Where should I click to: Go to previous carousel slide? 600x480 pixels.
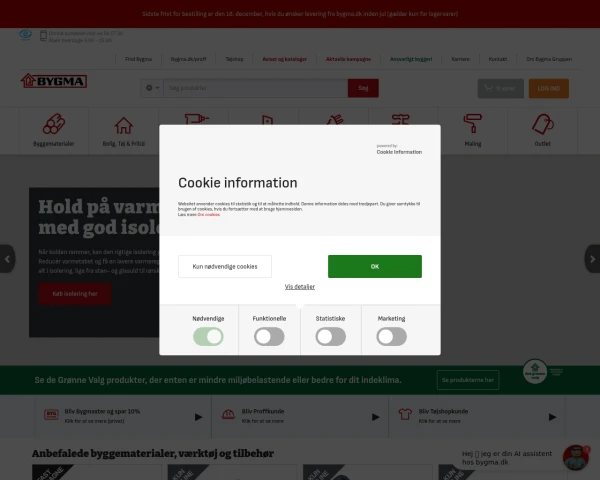click(7, 259)
